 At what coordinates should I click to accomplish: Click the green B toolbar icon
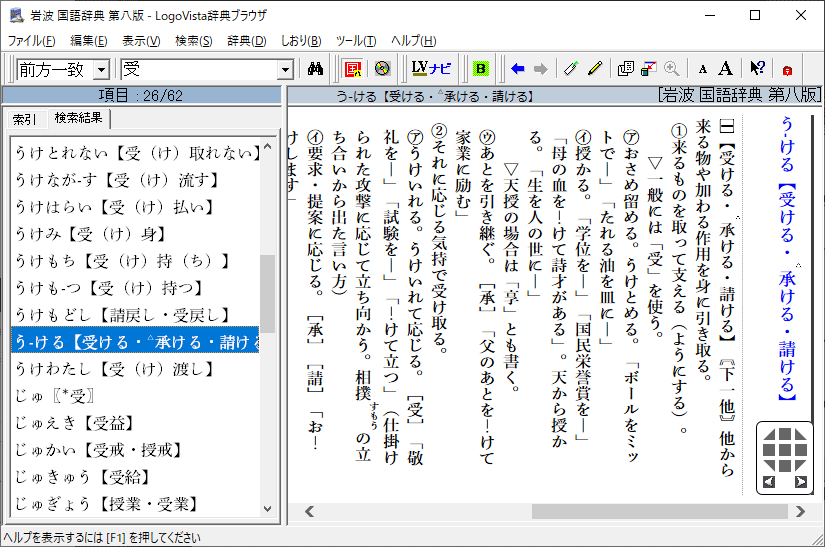pyautogui.click(x=480, y=68)
